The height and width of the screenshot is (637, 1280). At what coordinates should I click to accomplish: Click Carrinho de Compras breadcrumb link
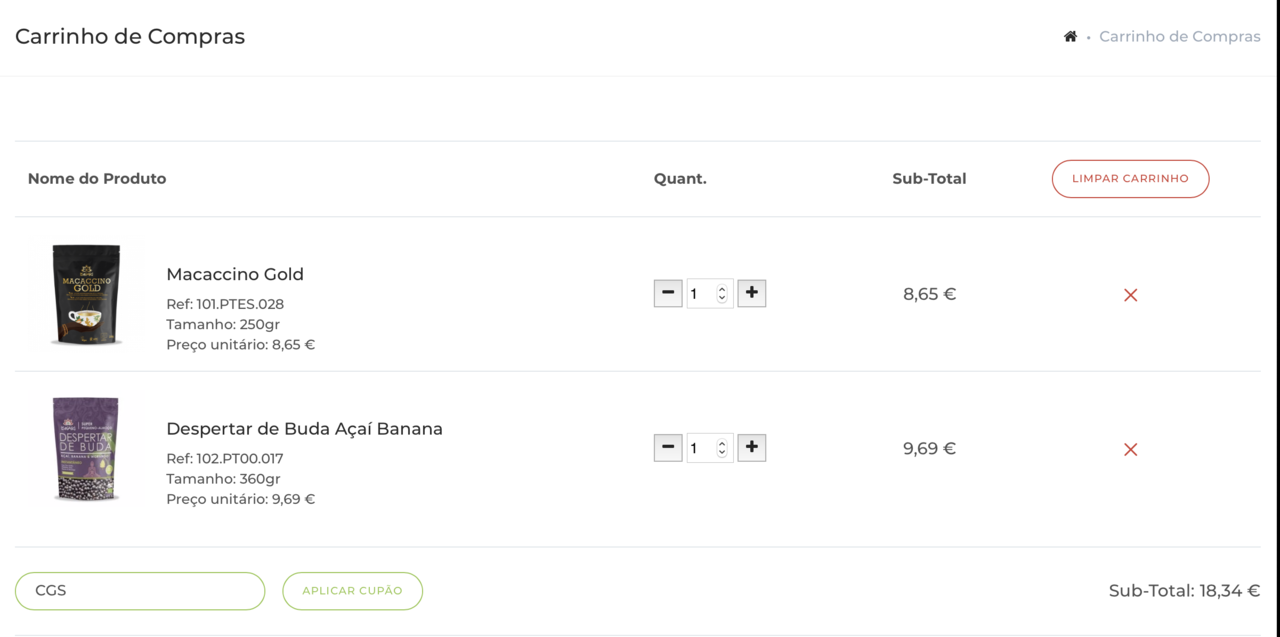tap(1179, 37)
